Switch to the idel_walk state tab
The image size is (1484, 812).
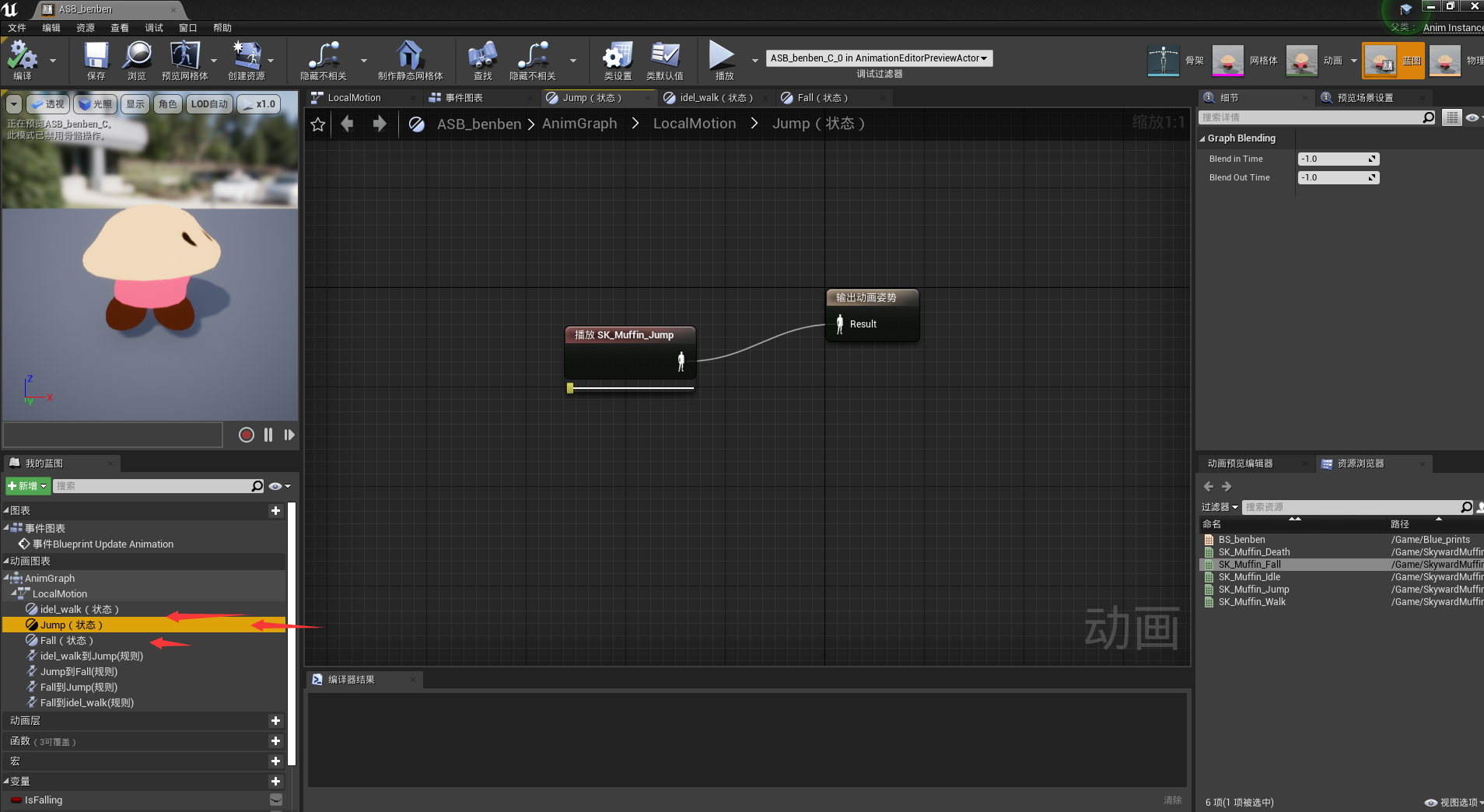coord(714,98)
